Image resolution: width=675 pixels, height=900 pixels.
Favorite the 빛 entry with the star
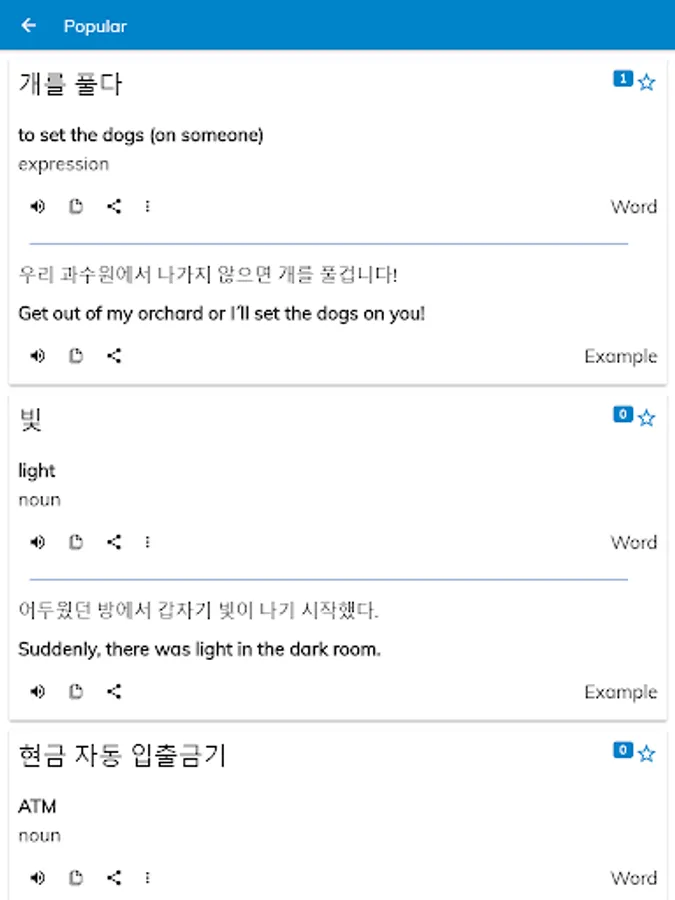(x=647, y=418)
